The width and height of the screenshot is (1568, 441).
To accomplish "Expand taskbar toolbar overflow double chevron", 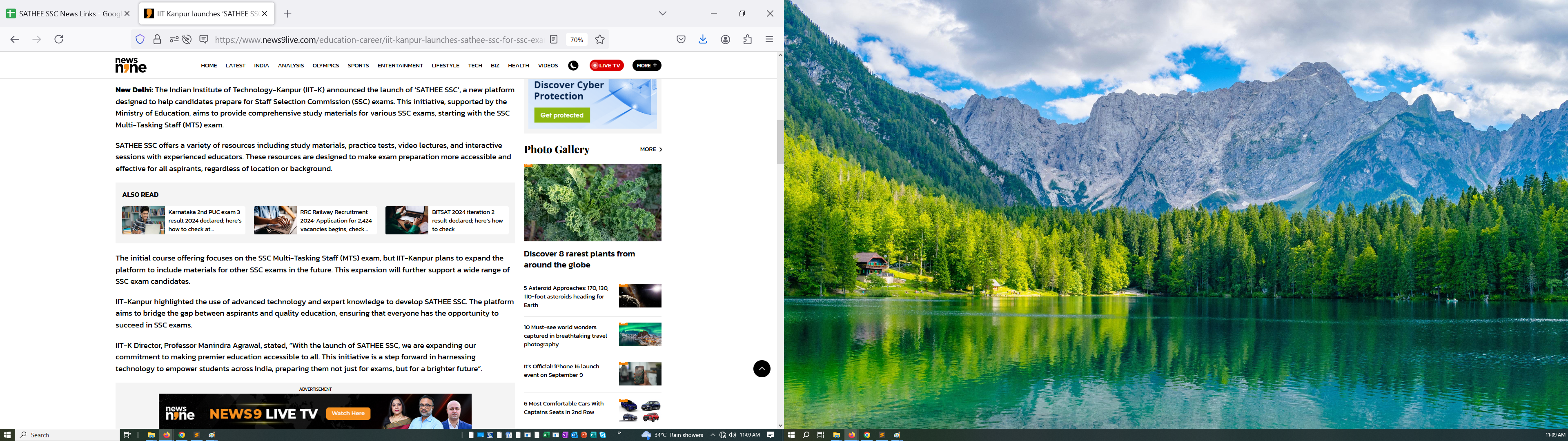I will pyautogui.click(x=620, y=433).
